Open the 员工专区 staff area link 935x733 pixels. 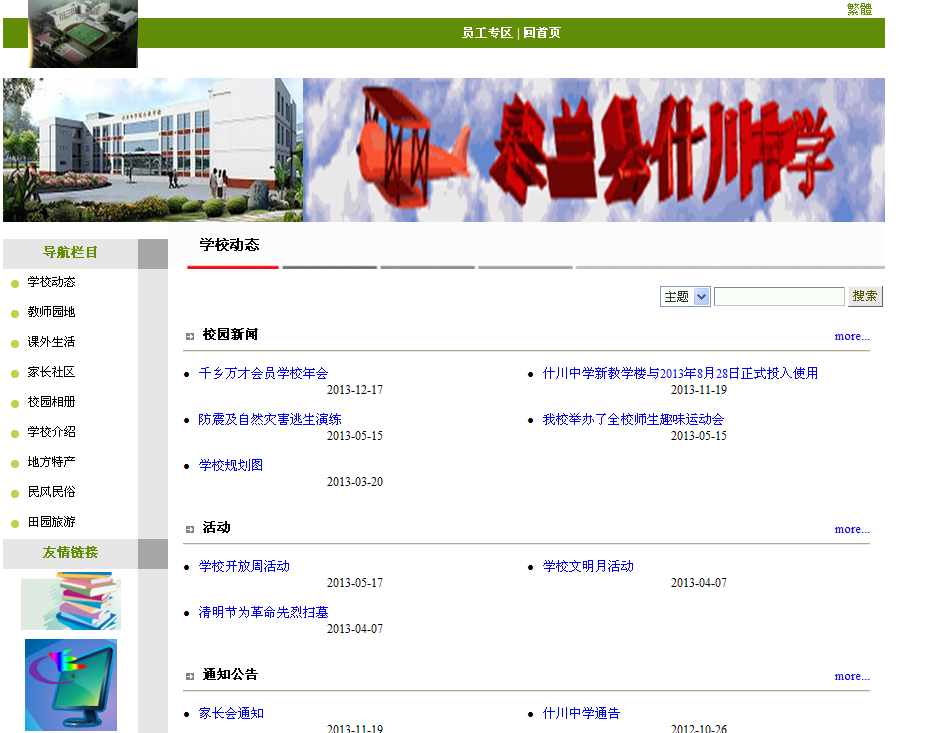click(487, 33)
